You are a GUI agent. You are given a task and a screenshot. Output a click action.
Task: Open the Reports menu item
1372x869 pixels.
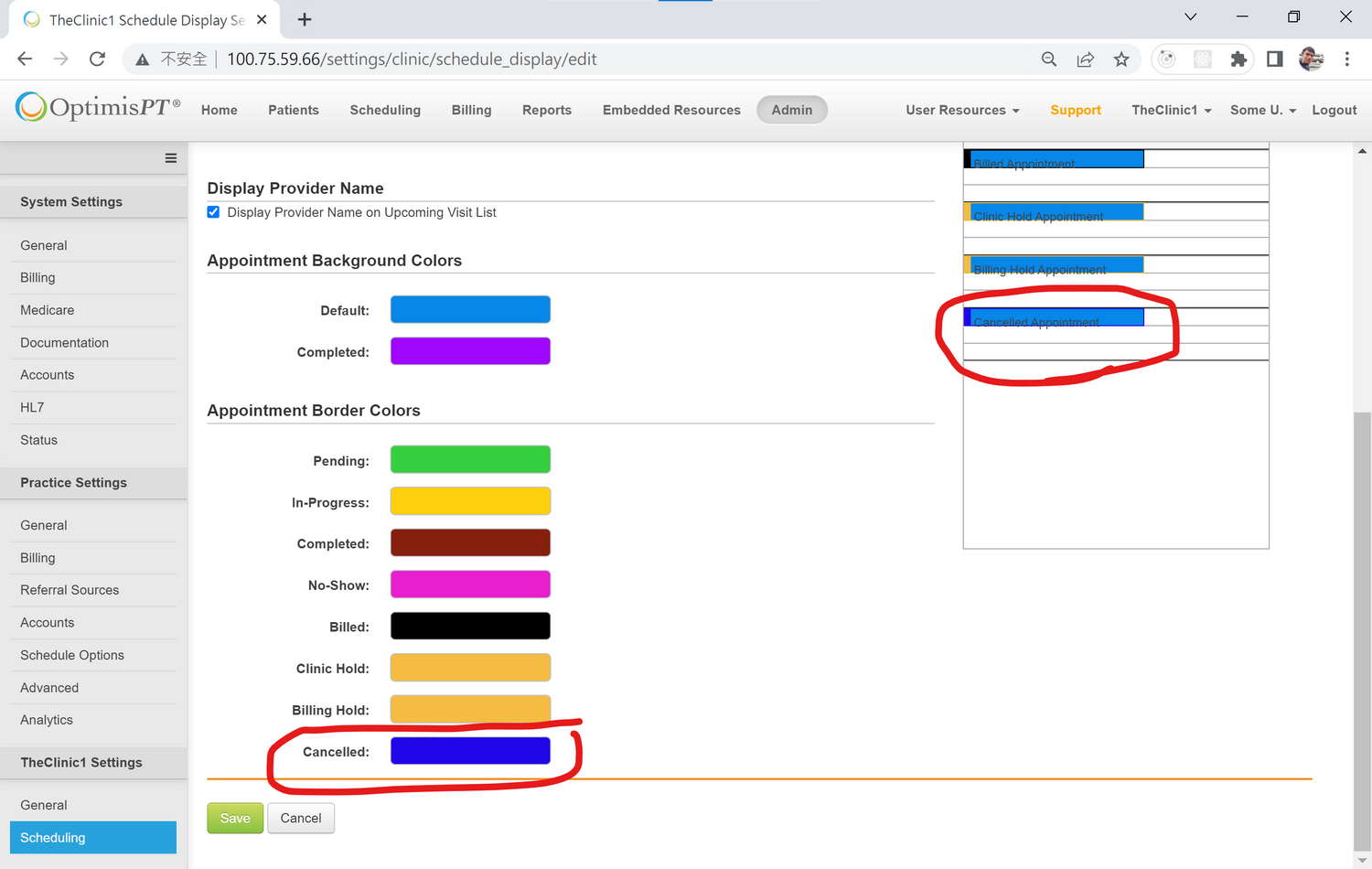[x=547, y=110]
